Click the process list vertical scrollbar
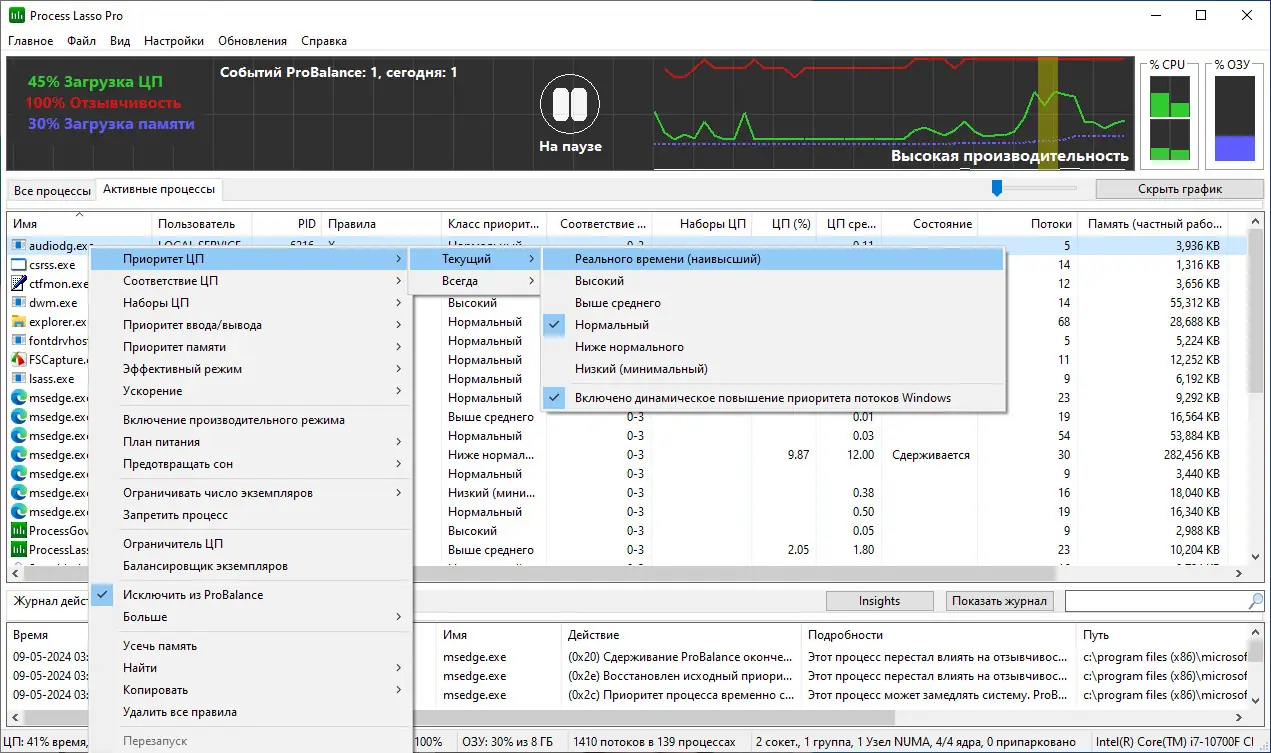Screen dimensions: 1271x753 coord(1255,387)
